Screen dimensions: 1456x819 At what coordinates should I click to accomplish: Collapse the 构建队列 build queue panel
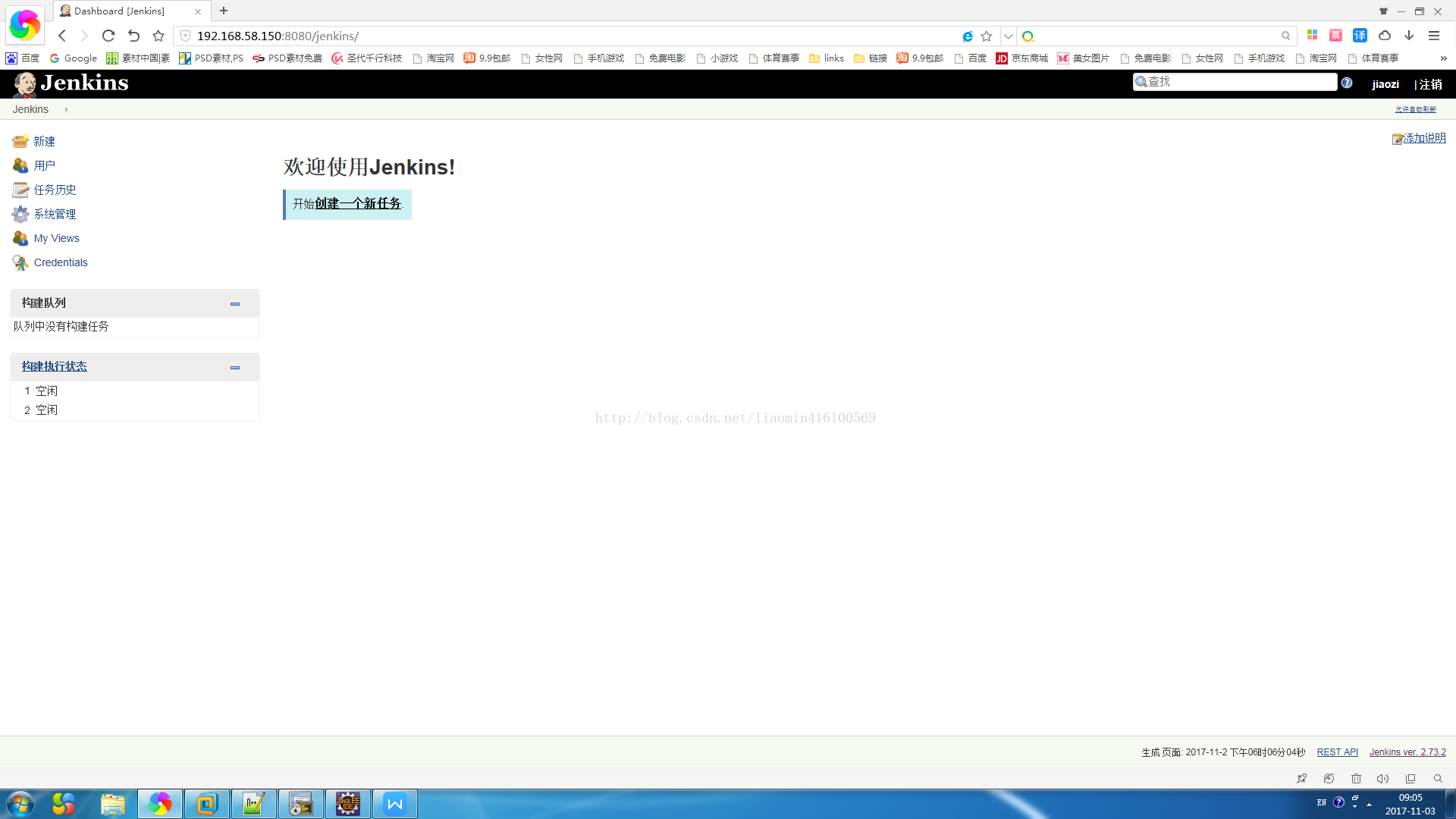235,304
